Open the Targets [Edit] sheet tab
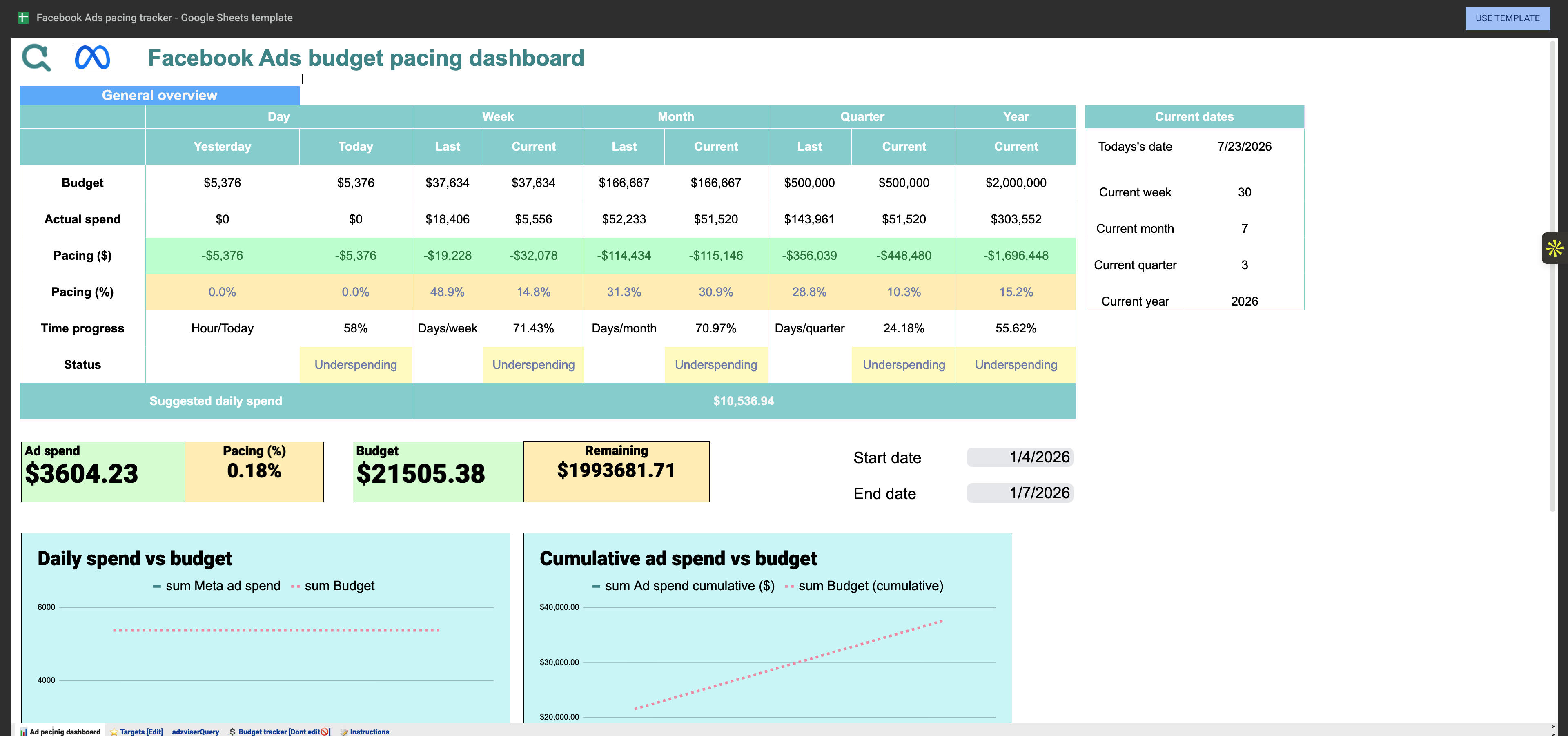This screenshot has width=1568, height=736. click(136, 731)
